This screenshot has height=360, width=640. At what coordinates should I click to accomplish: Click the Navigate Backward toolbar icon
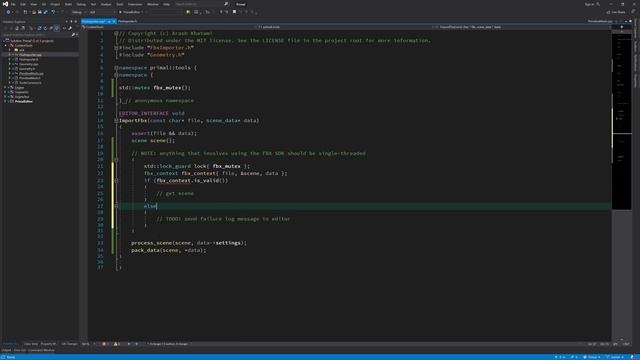click(x=8, y=12)
